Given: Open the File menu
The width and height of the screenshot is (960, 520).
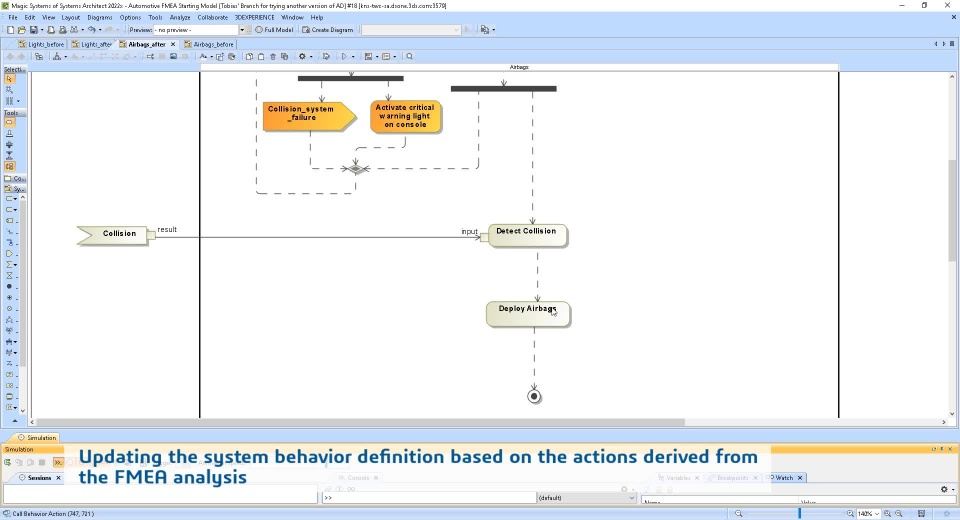Looking at the screenshot, I should pos(13,17).
